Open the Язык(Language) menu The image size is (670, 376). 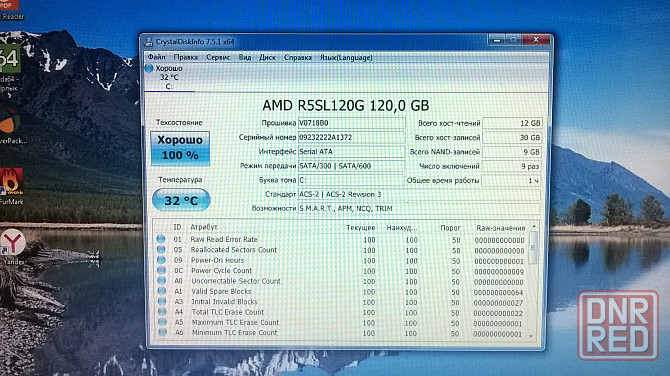(346, 57)
